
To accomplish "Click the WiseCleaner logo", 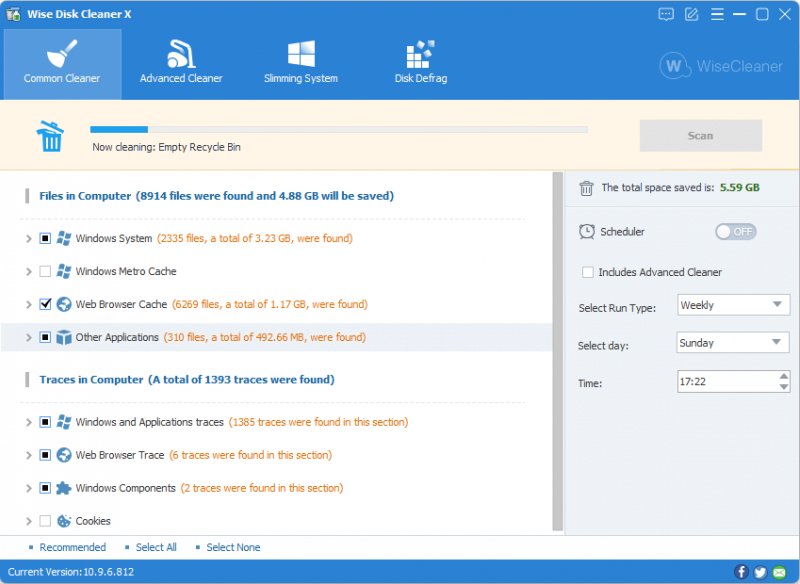I will point(721,66).
